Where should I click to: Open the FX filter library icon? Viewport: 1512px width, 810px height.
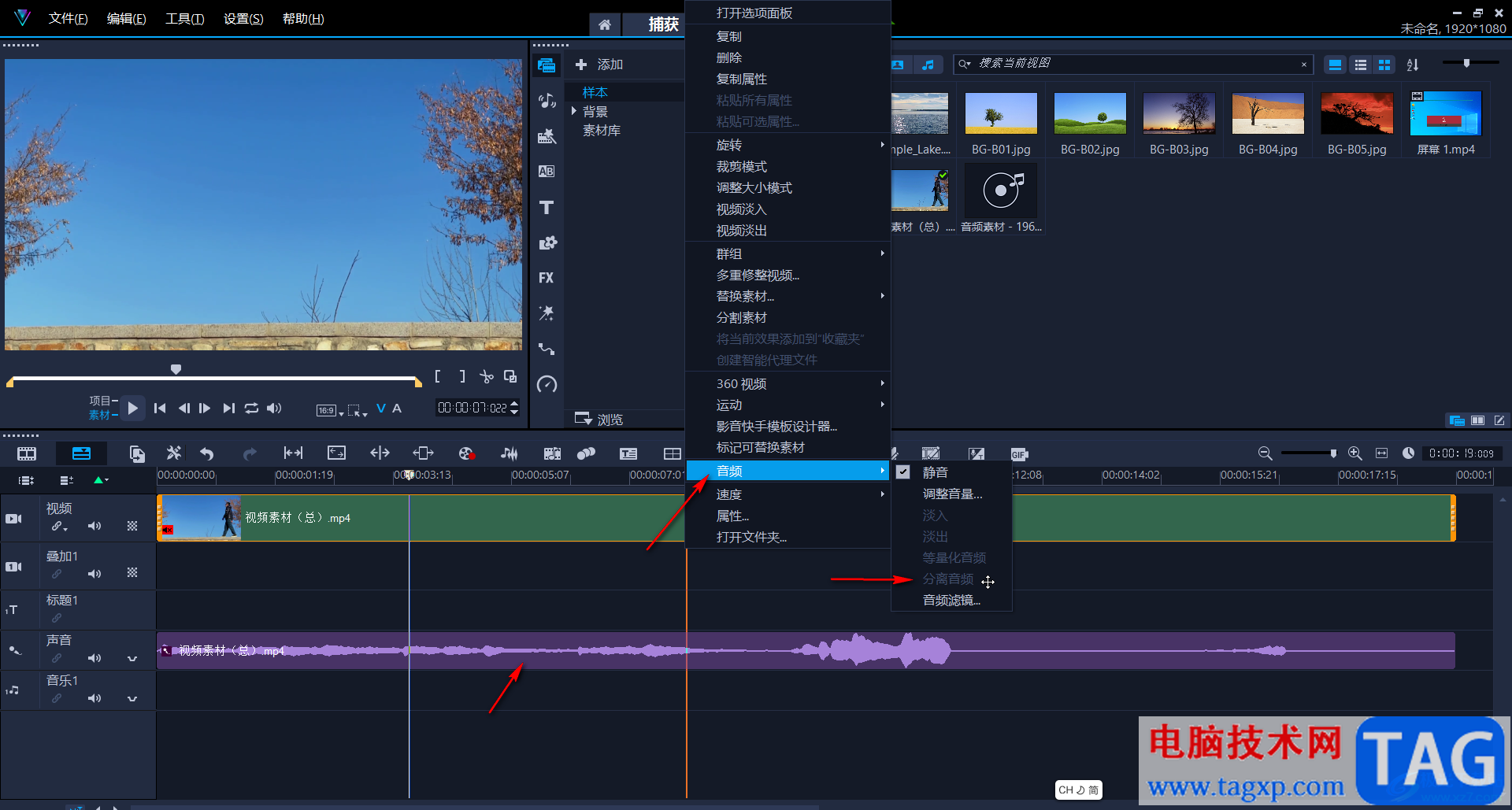click(x=547, y=278)
